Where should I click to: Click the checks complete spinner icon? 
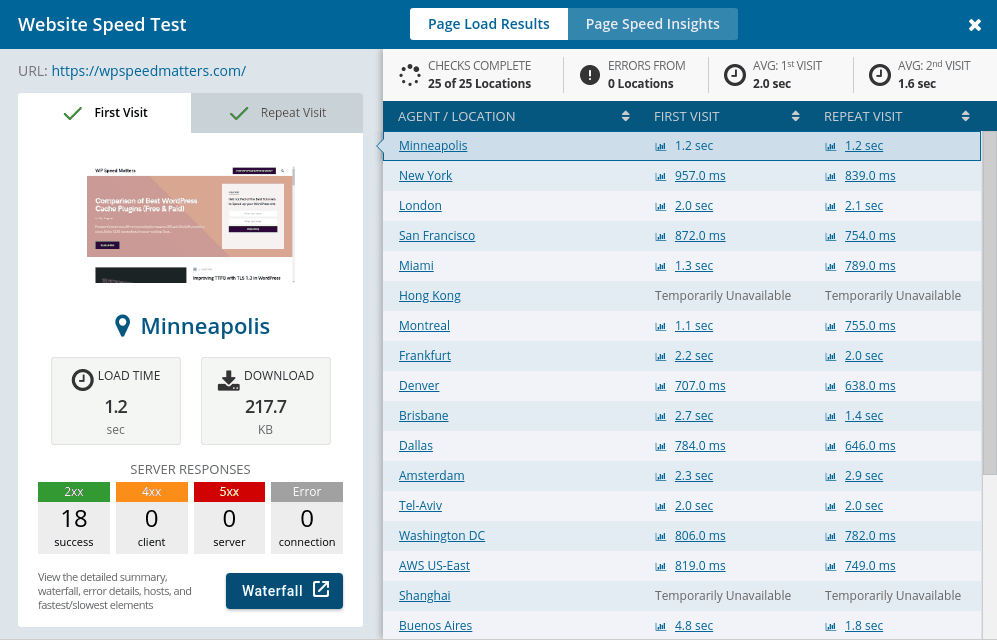click(409, 75)
